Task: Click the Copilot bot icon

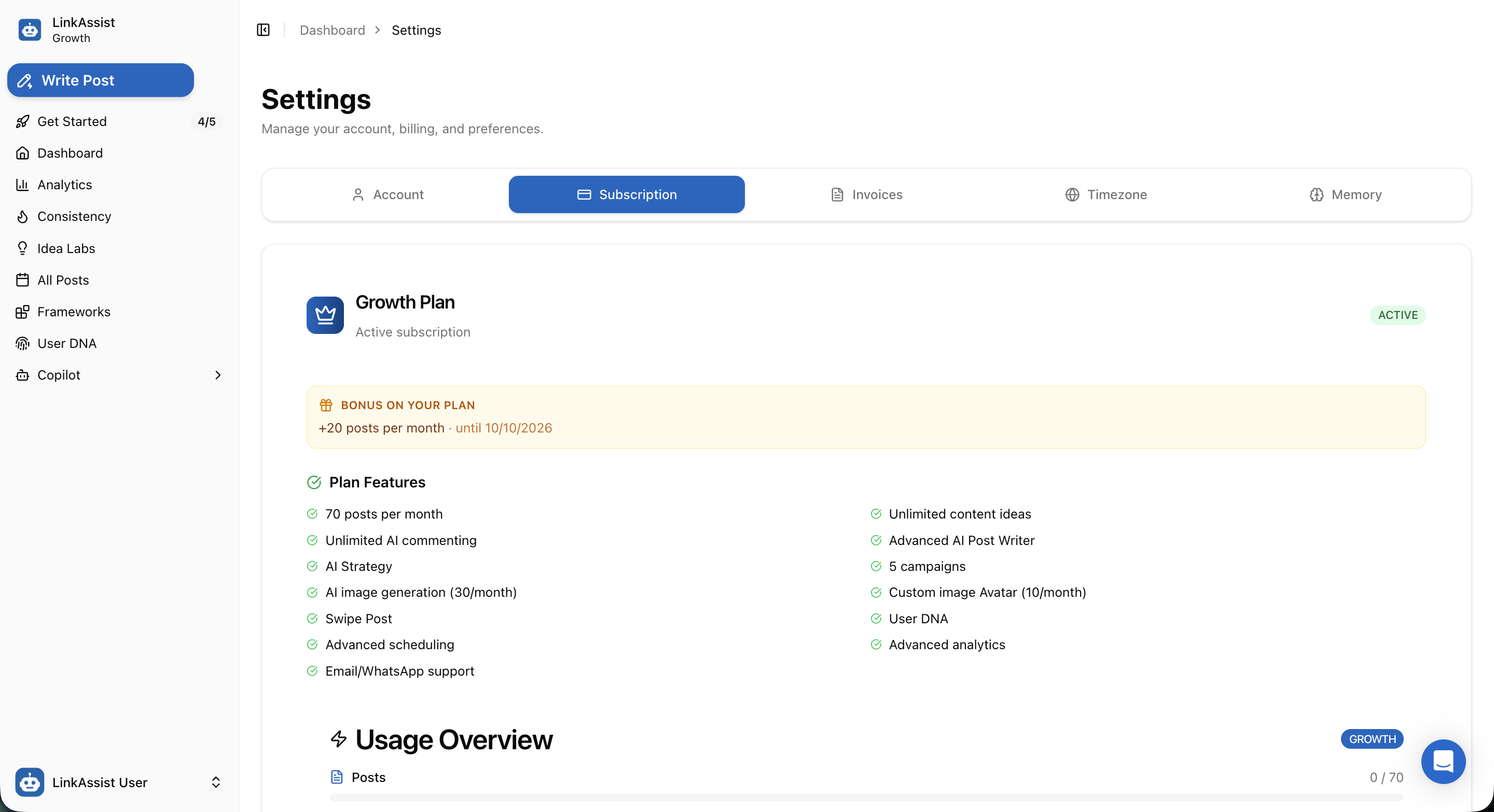Action: coord(23,375)
